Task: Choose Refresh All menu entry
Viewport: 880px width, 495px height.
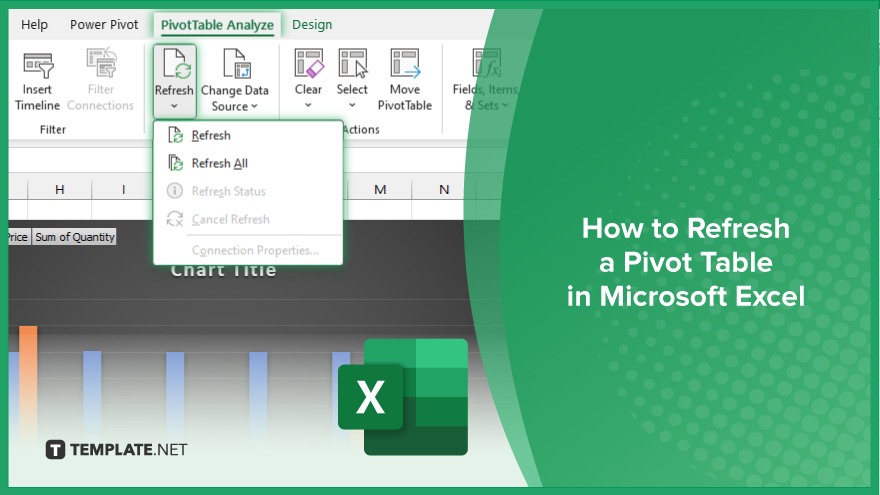Action: click(x=248, y=163)
